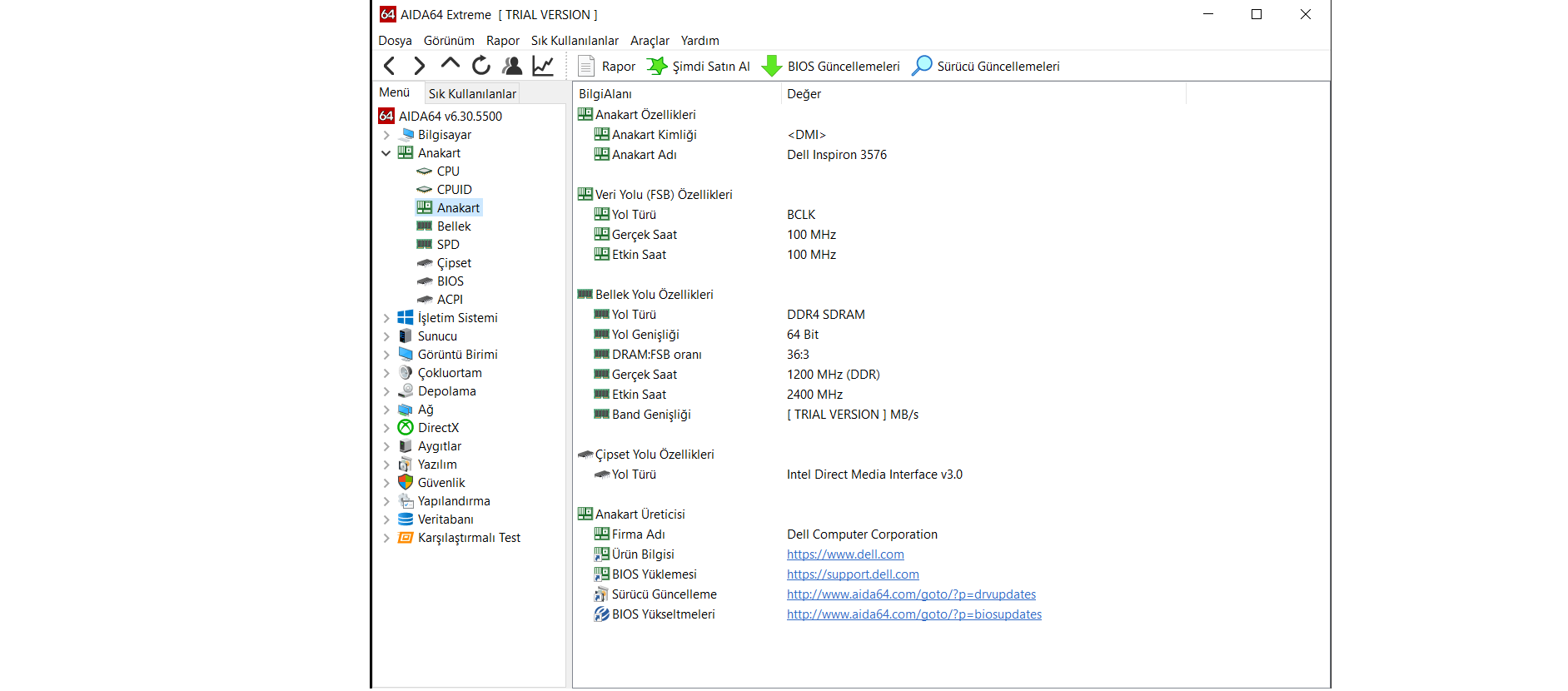Click Şimdi Satın Al toolbar button
The image size is (1568, 691).
699,67
